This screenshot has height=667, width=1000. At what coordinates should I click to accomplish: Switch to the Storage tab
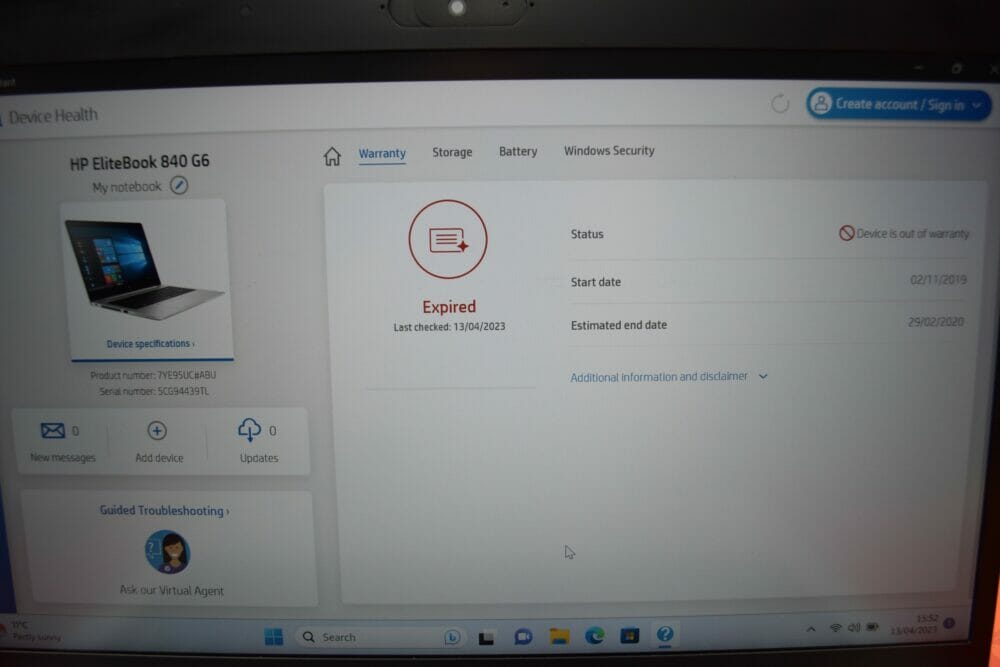[452, 152]
